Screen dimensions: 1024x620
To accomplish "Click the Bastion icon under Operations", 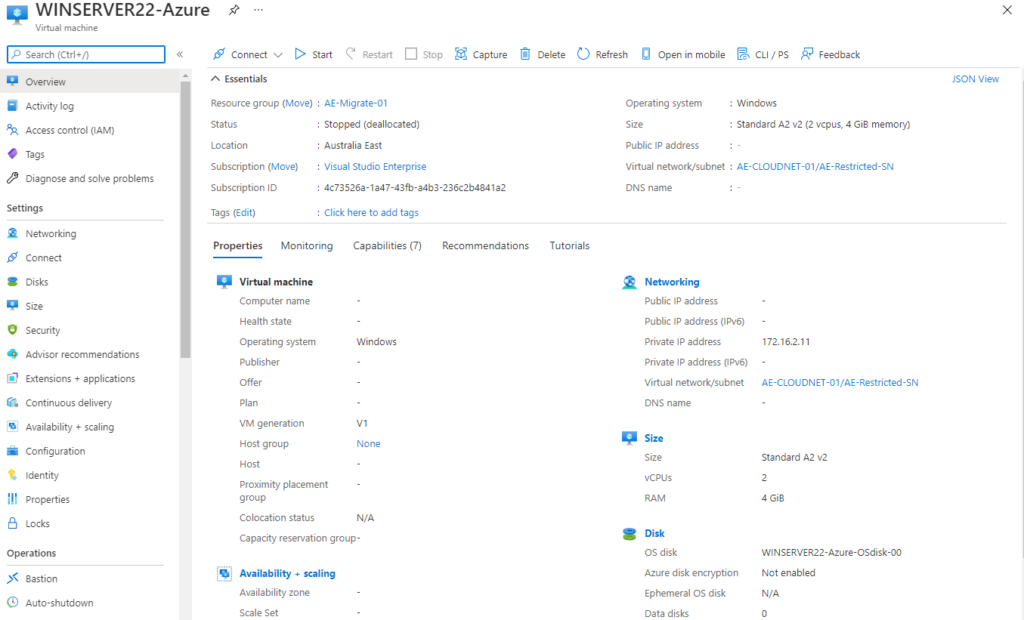I will click(12, 578).
